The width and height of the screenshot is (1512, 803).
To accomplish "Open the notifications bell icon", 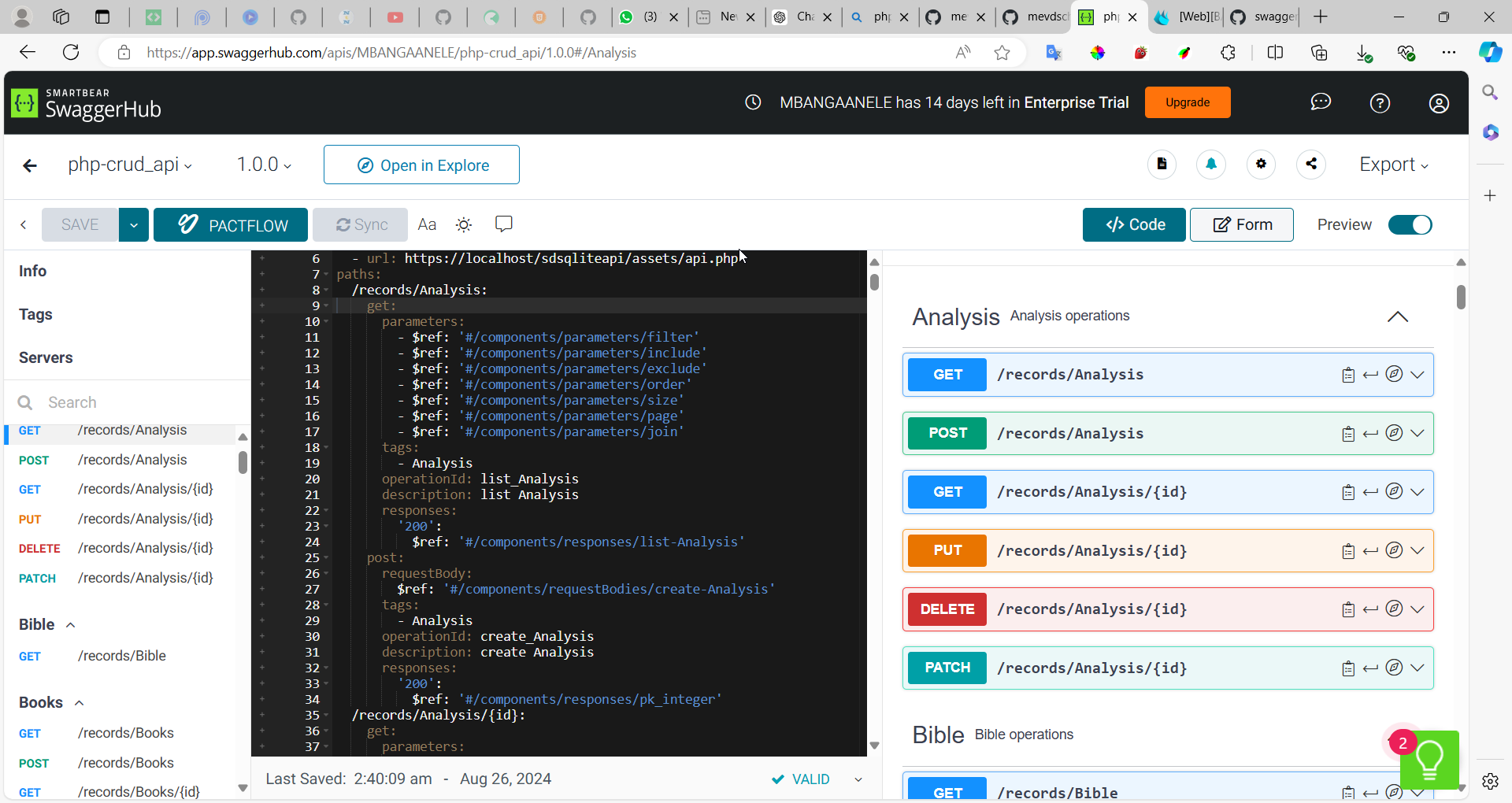I will point(1211,164).
